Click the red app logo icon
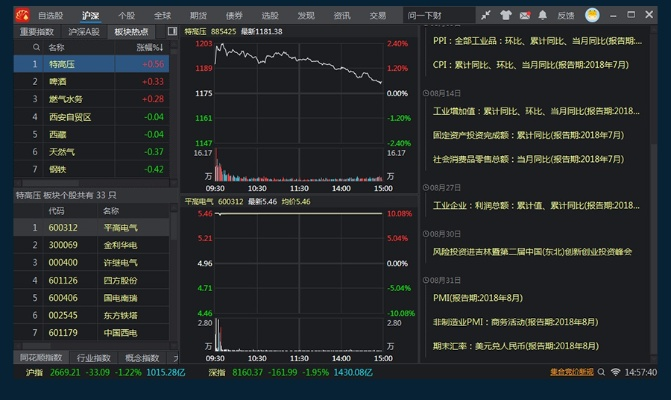 point(22,15)
